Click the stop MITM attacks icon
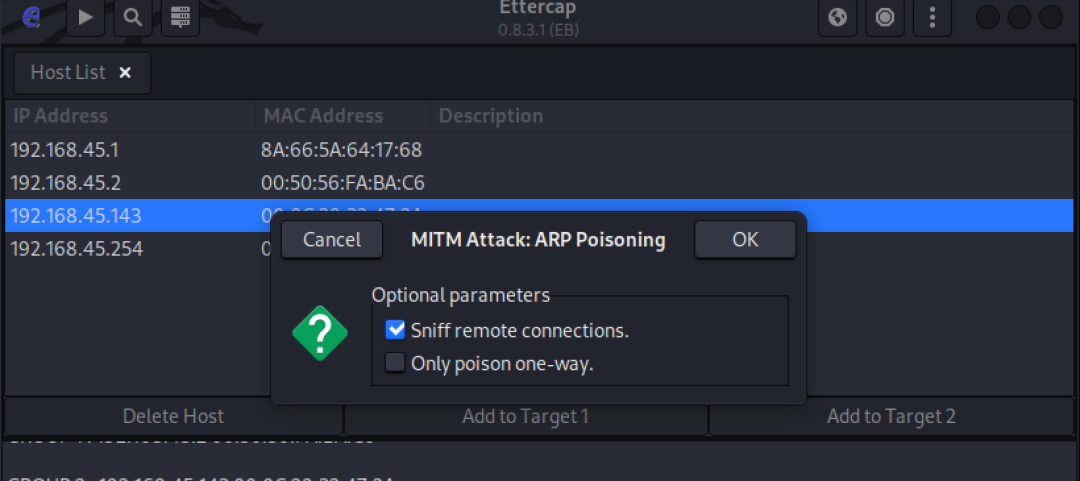The height and width of the screenshot is (481, 1080). pos(885,17)
